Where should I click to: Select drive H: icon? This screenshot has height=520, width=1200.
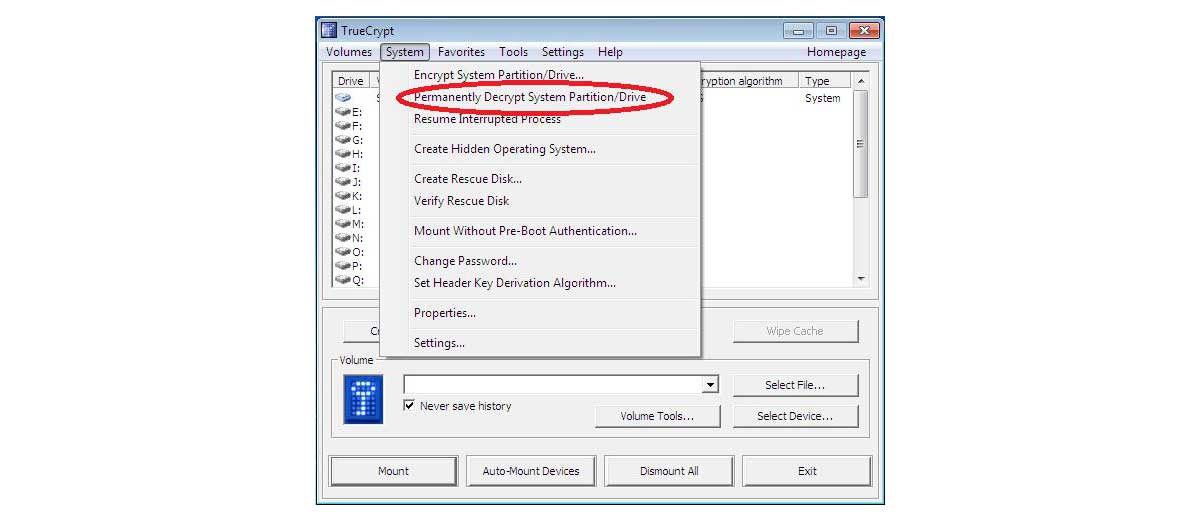click(x=343, y=154)
